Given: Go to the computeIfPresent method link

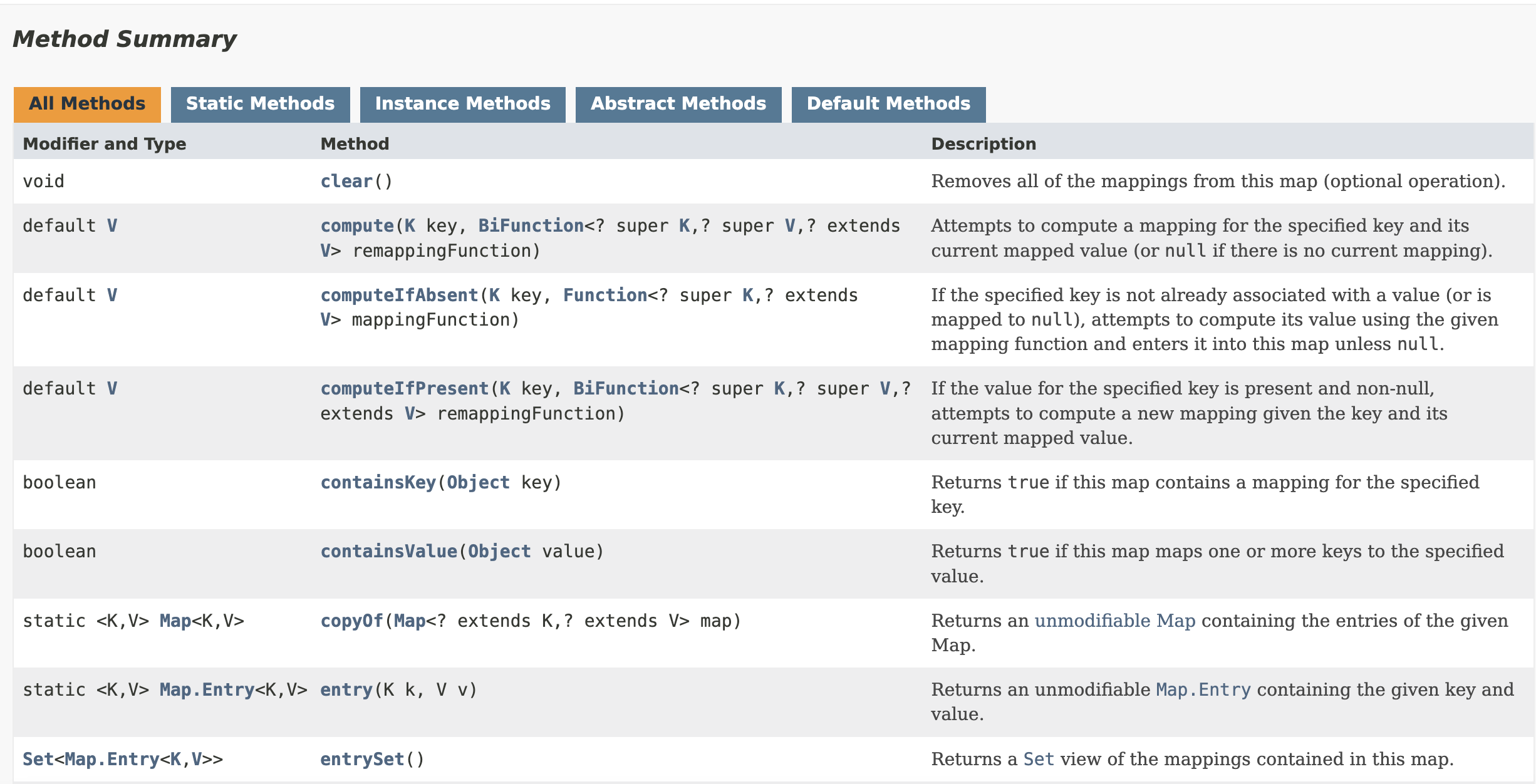Looking at the screenshot, I should coord(404,389).
